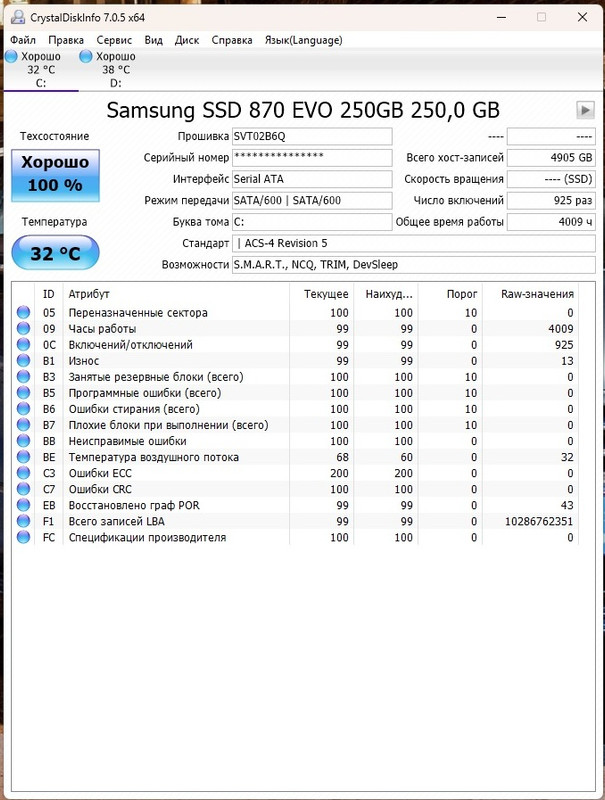Select the Восстановлено граф POR text
This screenshot has height=800, width=605.
click(x=134, y=506)
